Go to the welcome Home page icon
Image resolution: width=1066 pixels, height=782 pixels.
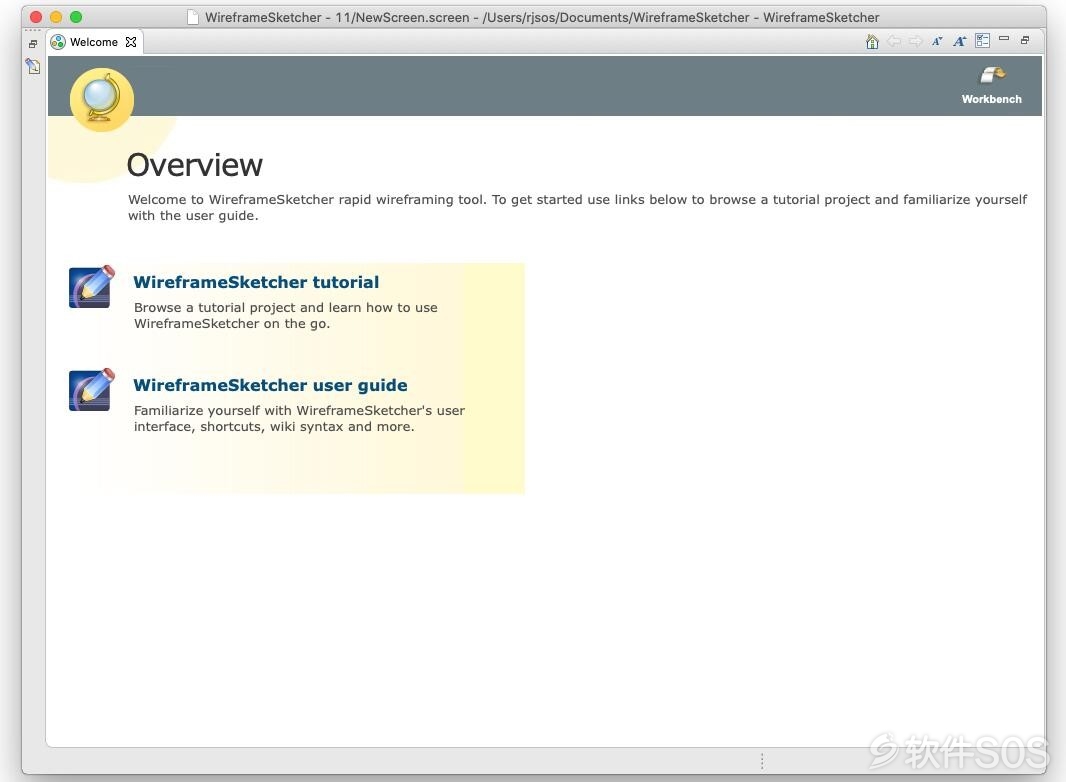(872, 41)
